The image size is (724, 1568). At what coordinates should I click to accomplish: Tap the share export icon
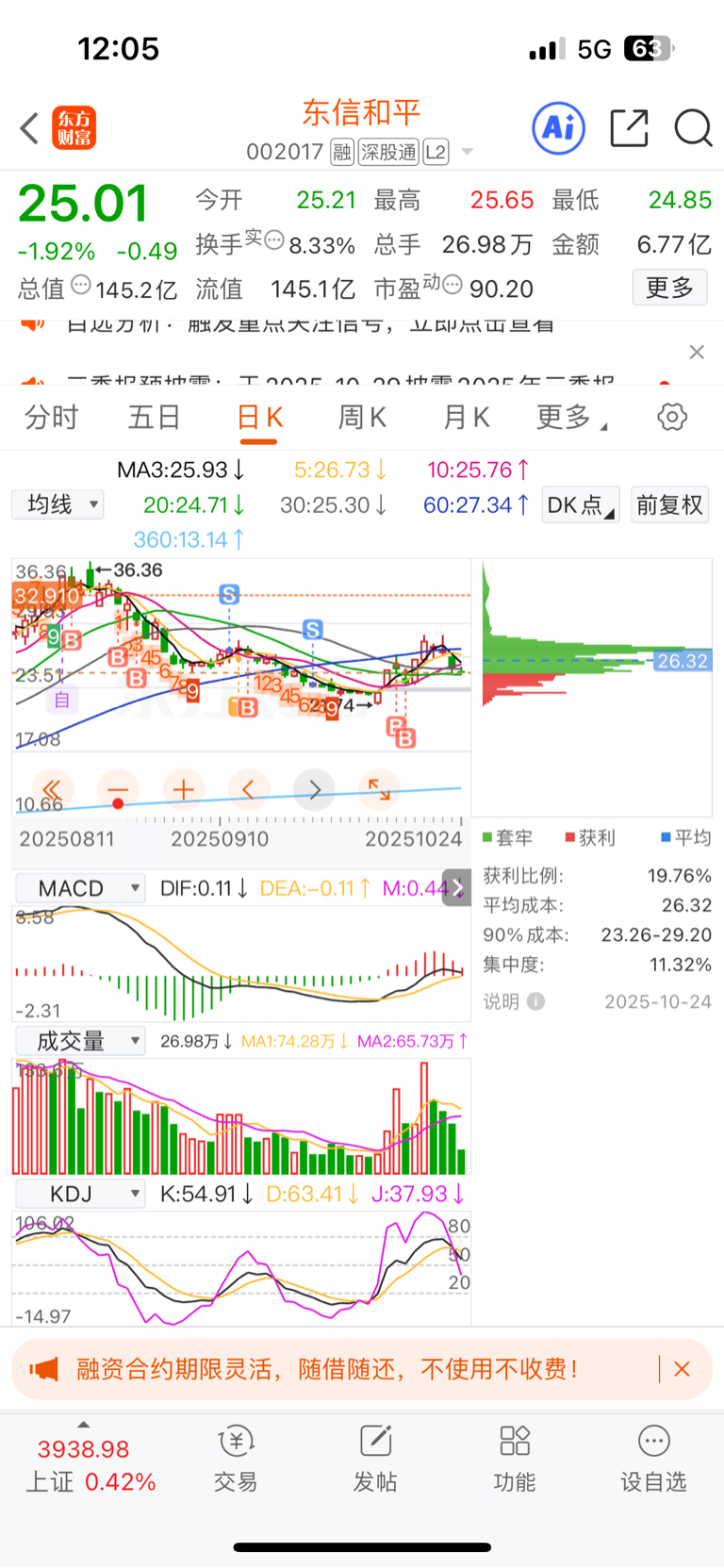[x=629, y=128]
